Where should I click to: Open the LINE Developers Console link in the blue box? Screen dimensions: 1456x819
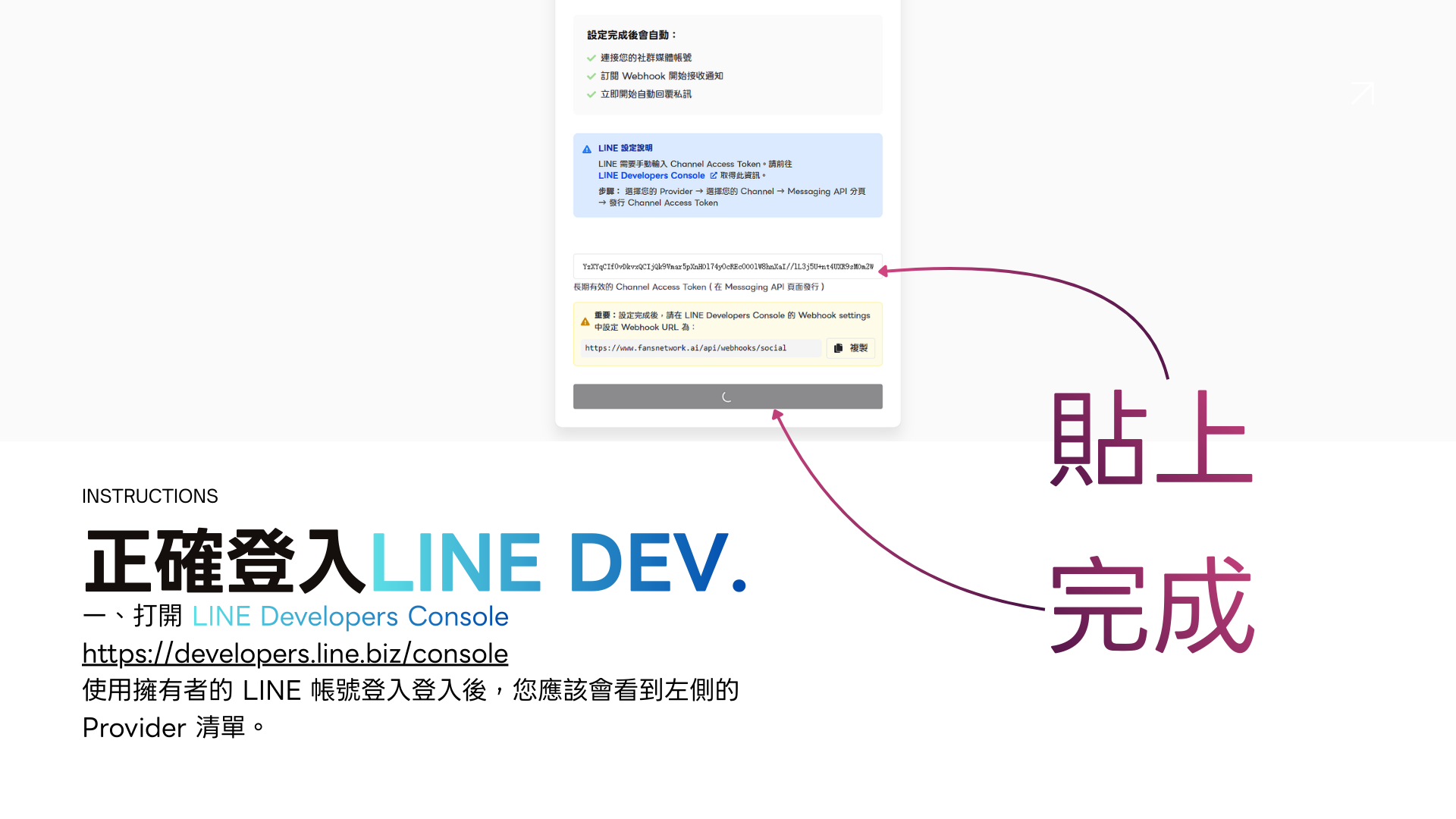[651, 176]
